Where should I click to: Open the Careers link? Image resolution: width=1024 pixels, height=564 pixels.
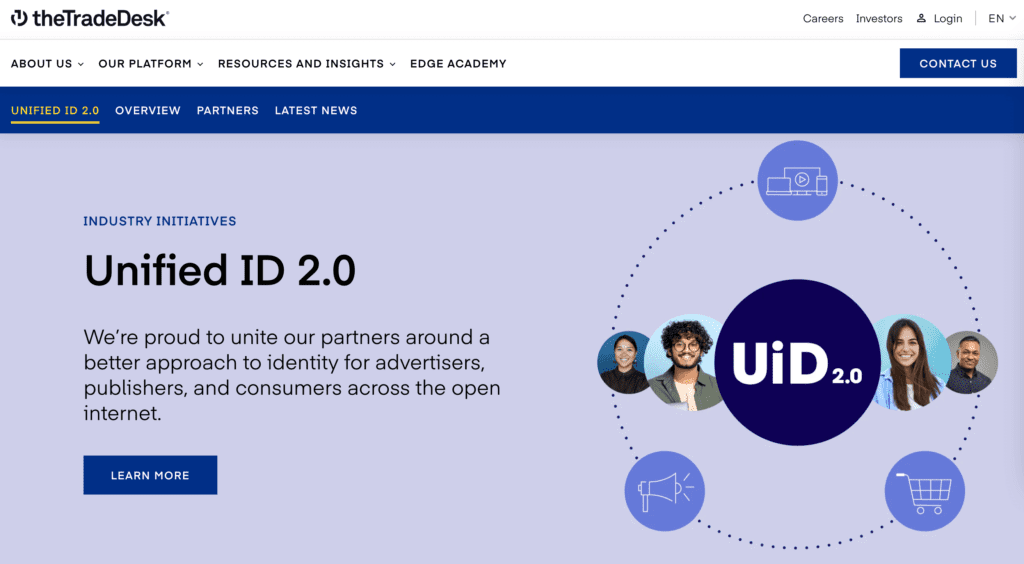(x=823, y=18)
